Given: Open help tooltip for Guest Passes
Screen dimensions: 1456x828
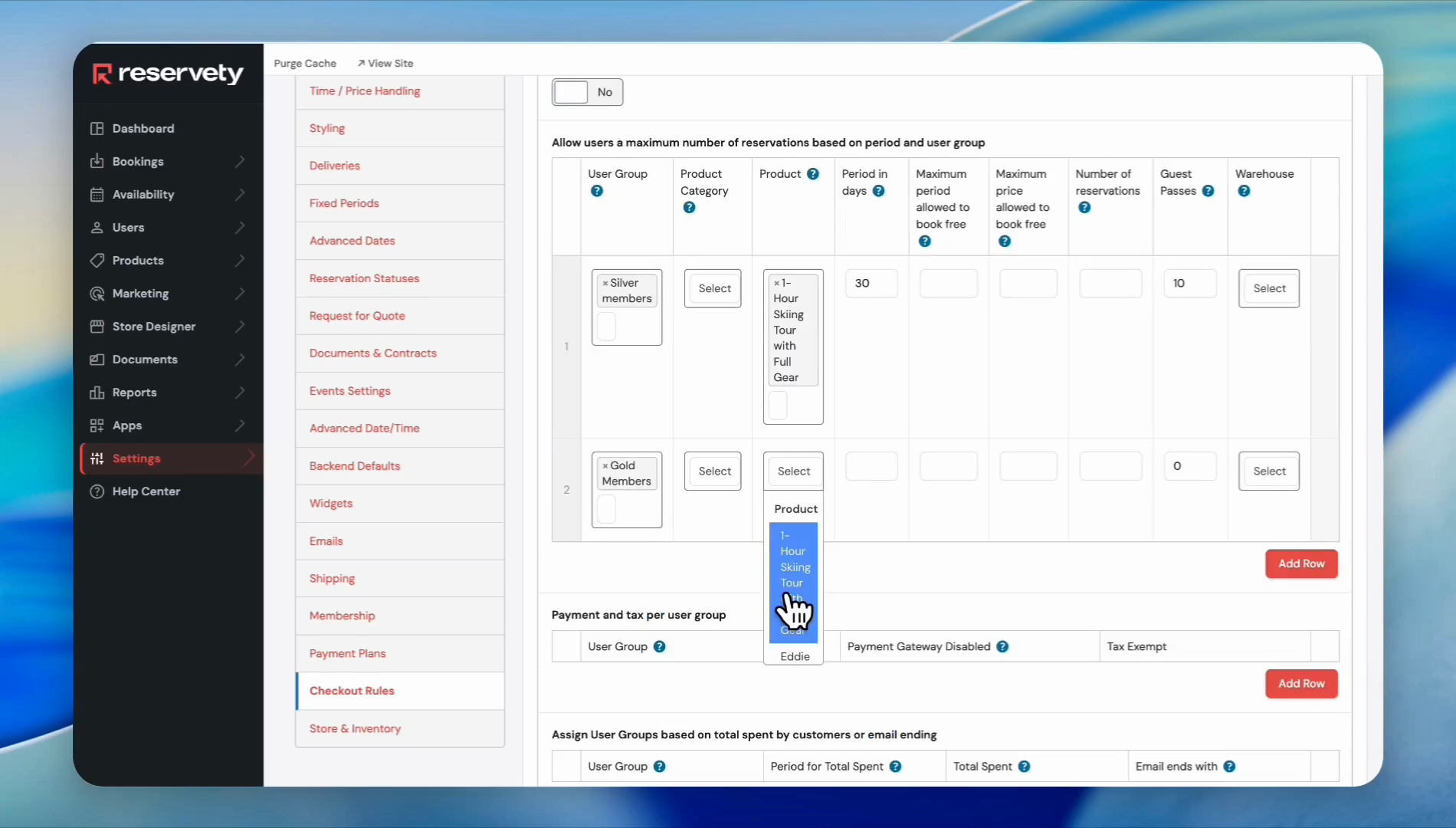Looking at the screenshot, I should pyautogui.click(x=1208, y=191).
